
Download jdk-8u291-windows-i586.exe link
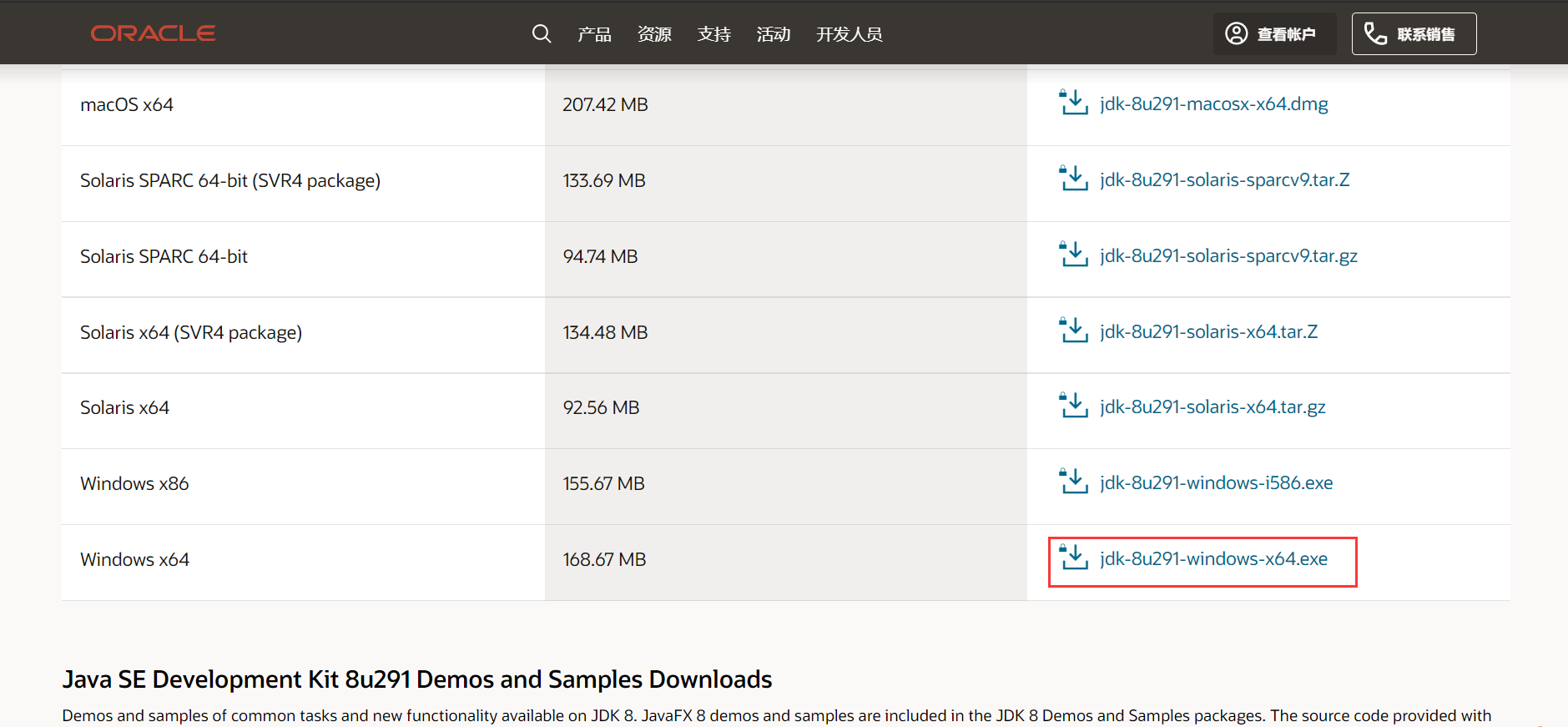[x=1216, y=482]
